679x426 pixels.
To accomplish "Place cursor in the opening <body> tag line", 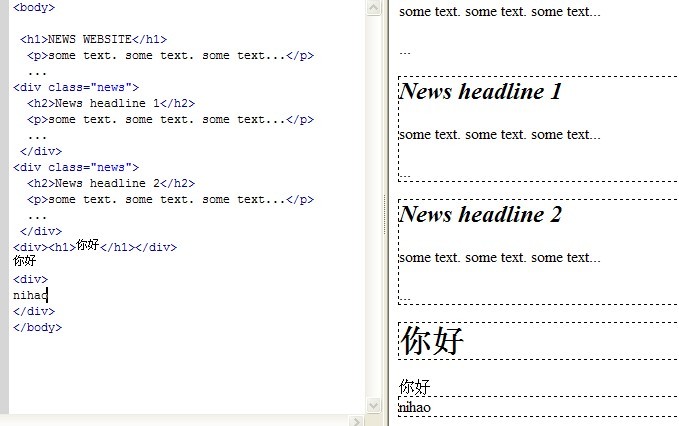I will tap(34, 7).
